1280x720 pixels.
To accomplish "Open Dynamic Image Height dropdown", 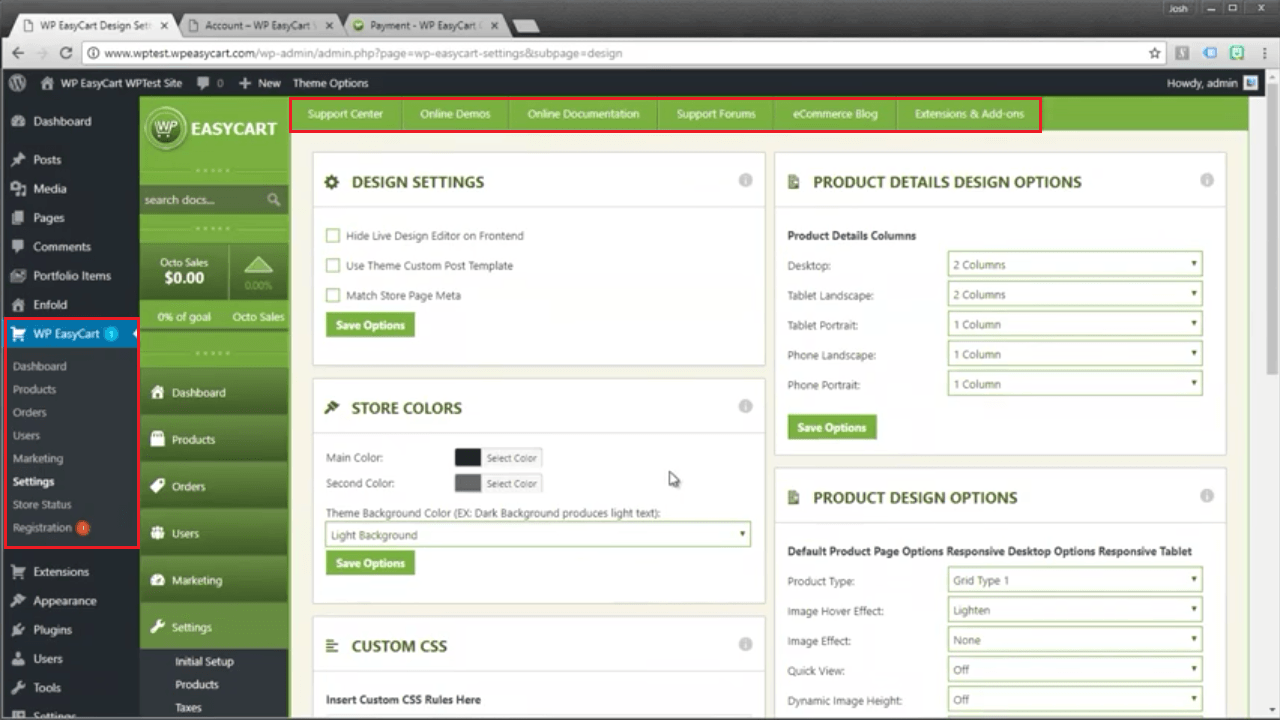I will tap(1075, 700).
